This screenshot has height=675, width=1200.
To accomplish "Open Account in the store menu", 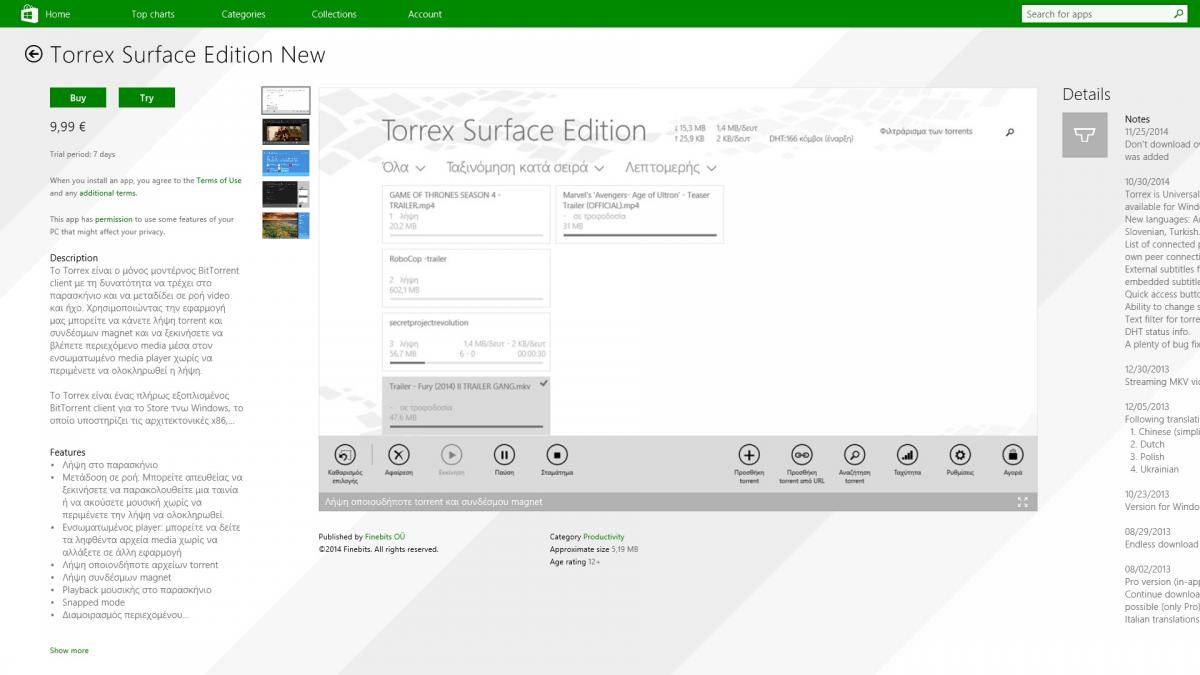I will pyautogui.click(x=424, y=14).
